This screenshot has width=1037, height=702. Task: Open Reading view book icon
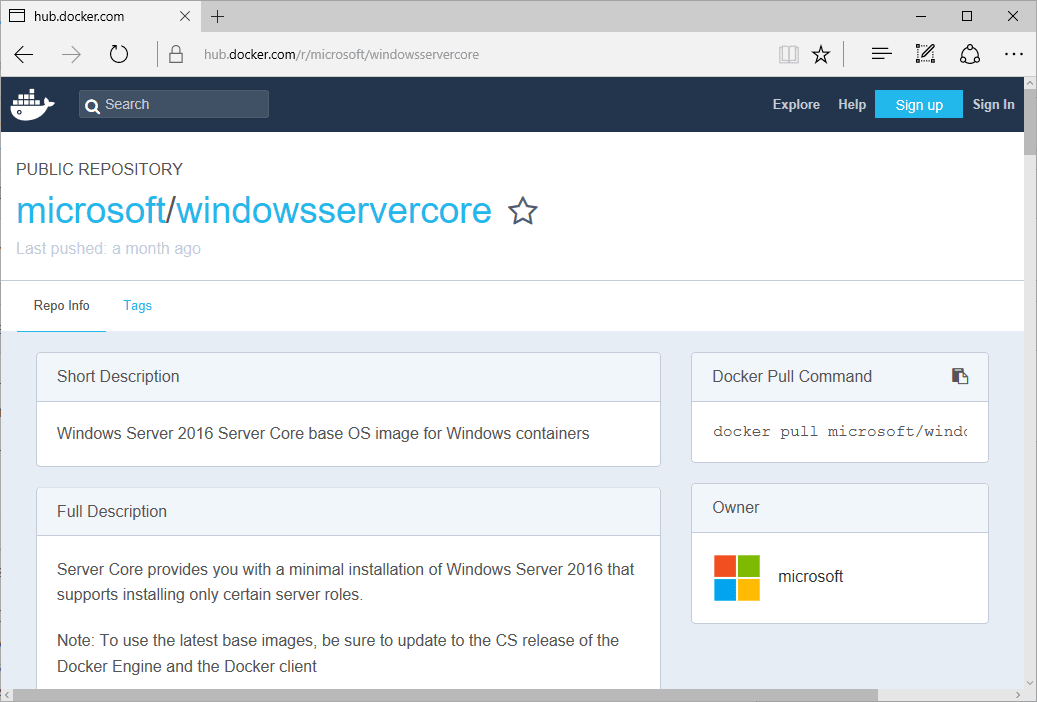[x=788, y=54]
